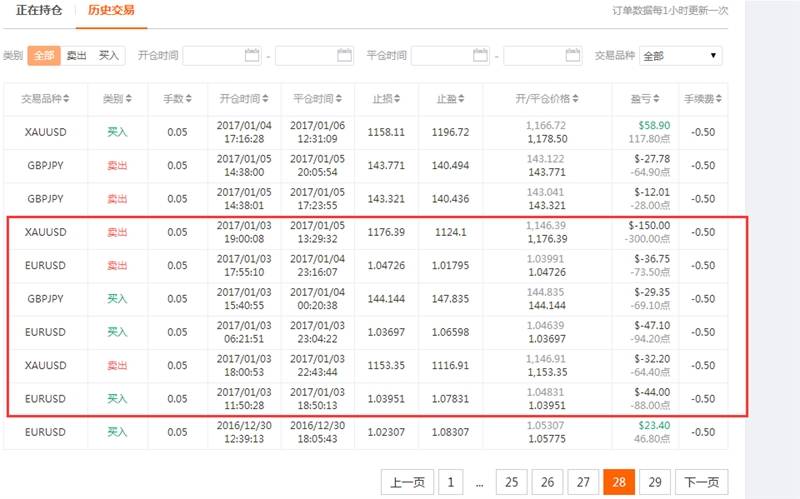Screen dimensions: 800x499
Task: Click open time 2017/01/04 17:16:28
Action: [244, 132]
